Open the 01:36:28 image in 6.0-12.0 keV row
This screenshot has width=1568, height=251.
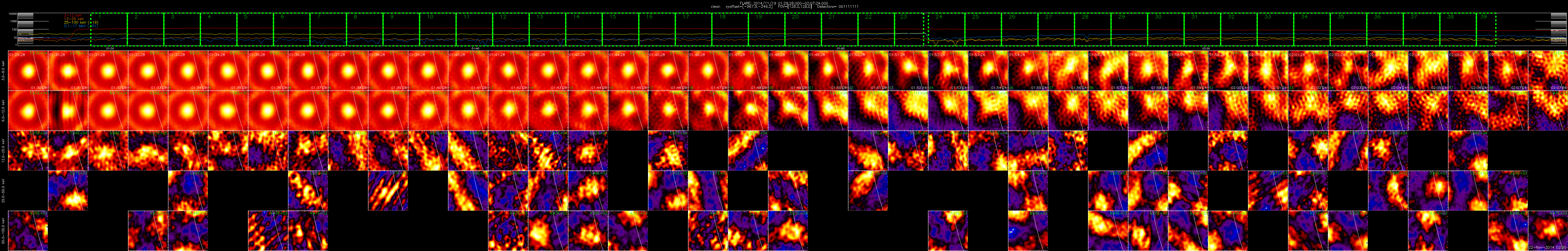click(x=308, y=111)
